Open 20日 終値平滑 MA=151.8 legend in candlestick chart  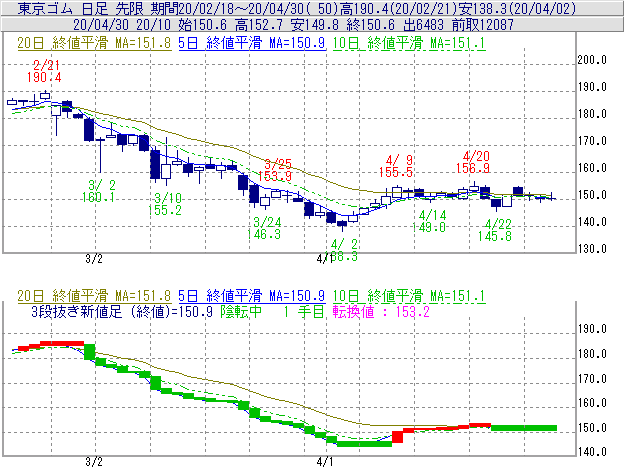pyautogui.click(x=94, y=43)
